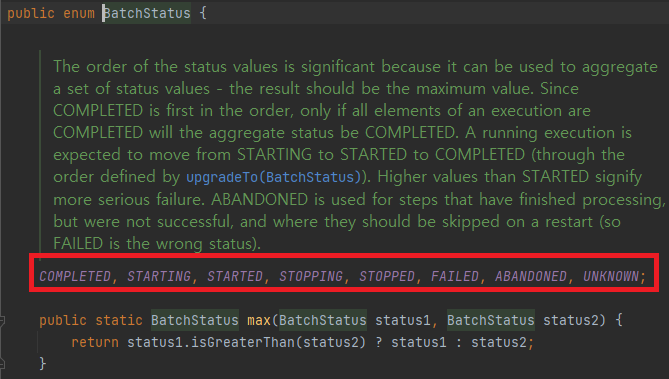669x379 pixels.
Task: Select the STARTING enum constant
Action: (x=159, y=276)
